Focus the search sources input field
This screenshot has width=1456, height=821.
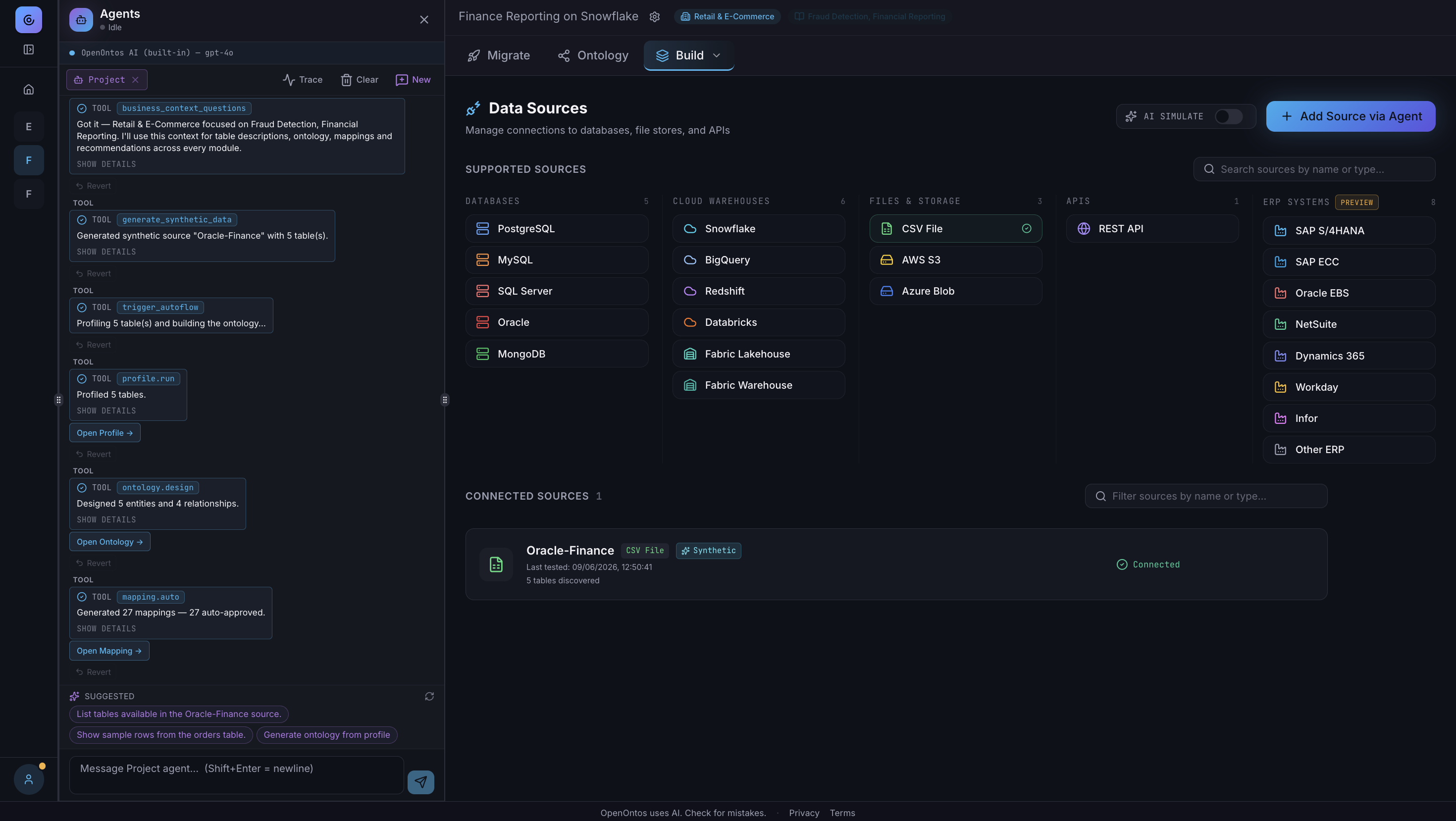1314,169
